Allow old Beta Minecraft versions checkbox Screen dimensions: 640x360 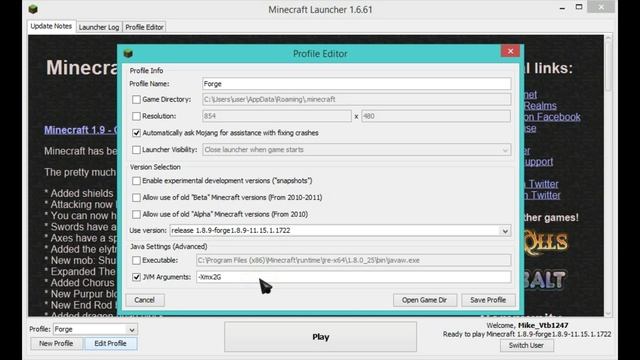coord(136,198)
